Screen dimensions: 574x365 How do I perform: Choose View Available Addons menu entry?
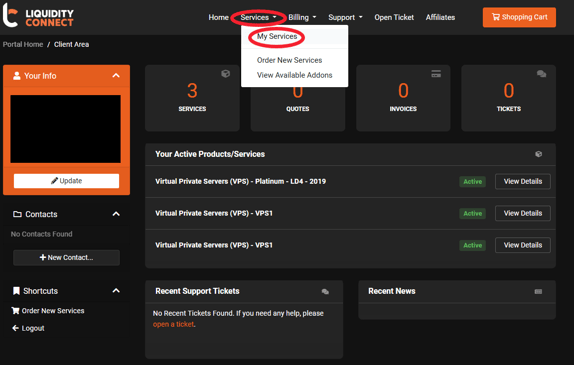(295, 75)
